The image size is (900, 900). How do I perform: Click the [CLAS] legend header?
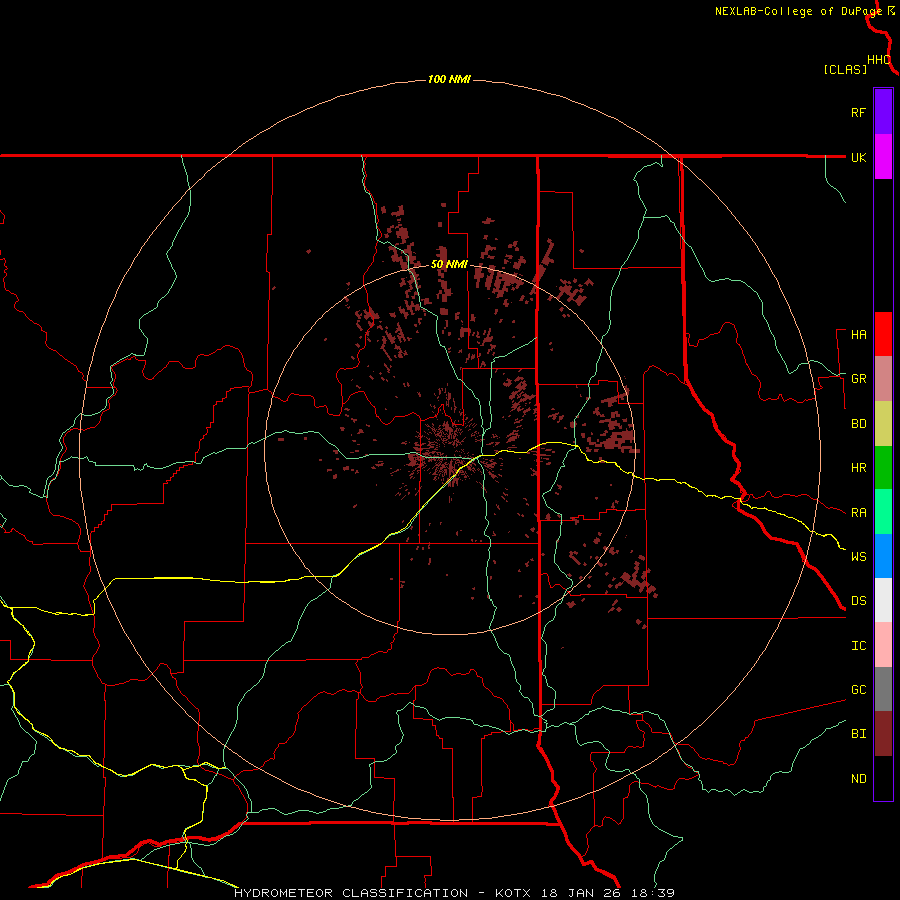[x=845, y=69]
